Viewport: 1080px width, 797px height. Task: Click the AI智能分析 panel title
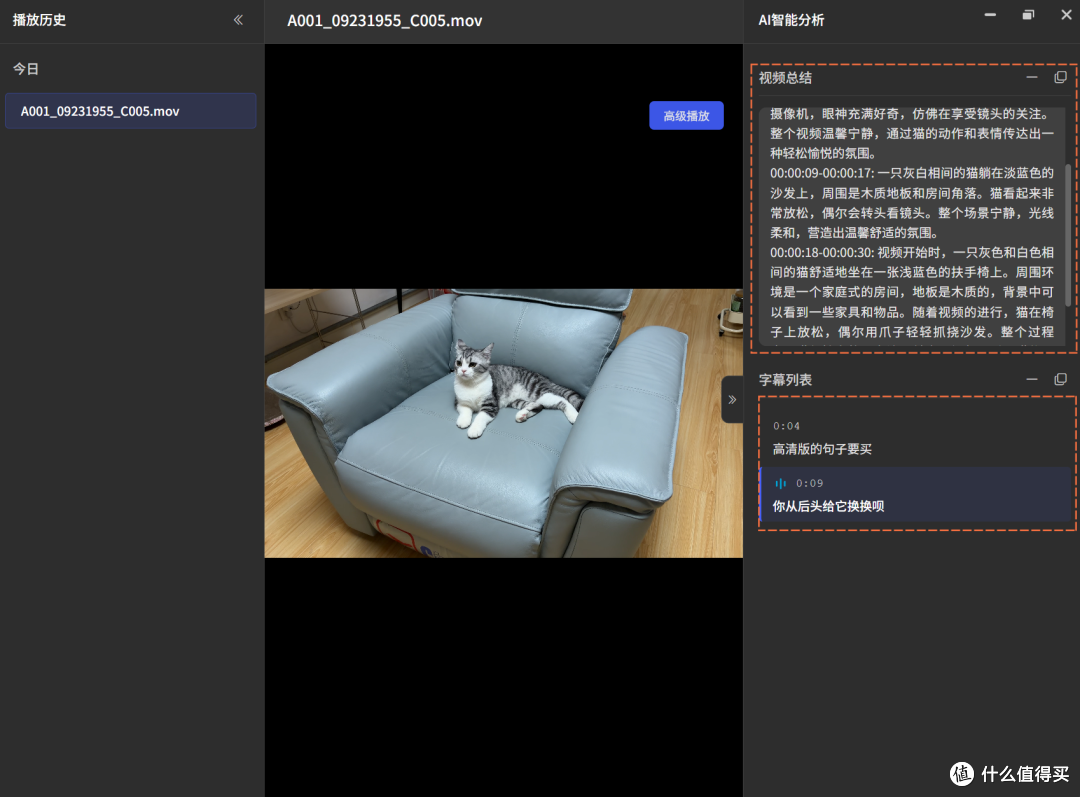tap(791, 20)
